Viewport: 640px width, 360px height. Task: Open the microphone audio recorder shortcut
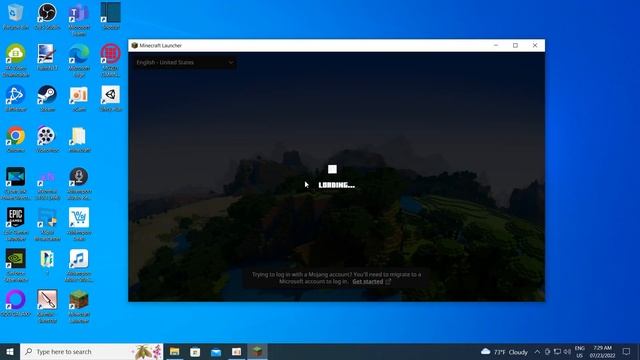[x=79, y=176]
